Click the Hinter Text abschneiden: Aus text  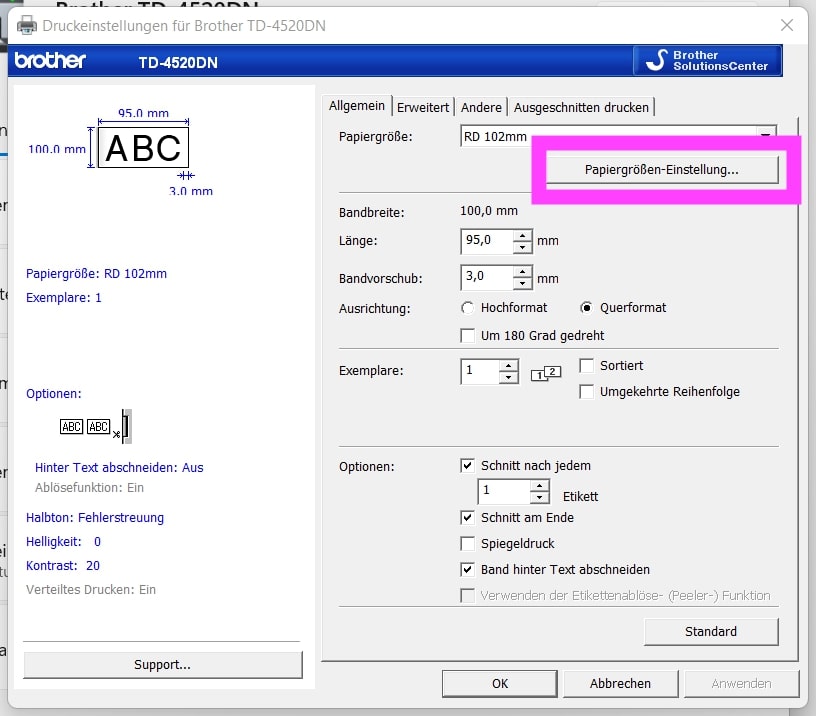pyautogui.click(x=119, y=468)
